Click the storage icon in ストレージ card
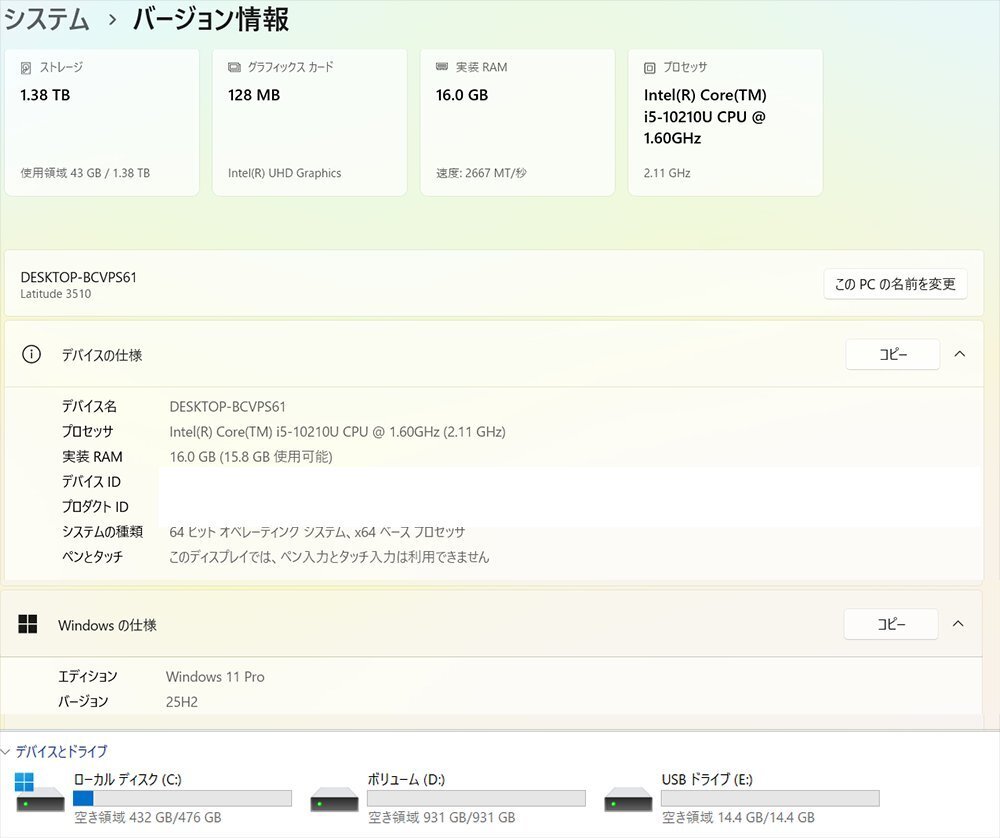Viewport: 1000px width, 838px height. tap(26, 68)
